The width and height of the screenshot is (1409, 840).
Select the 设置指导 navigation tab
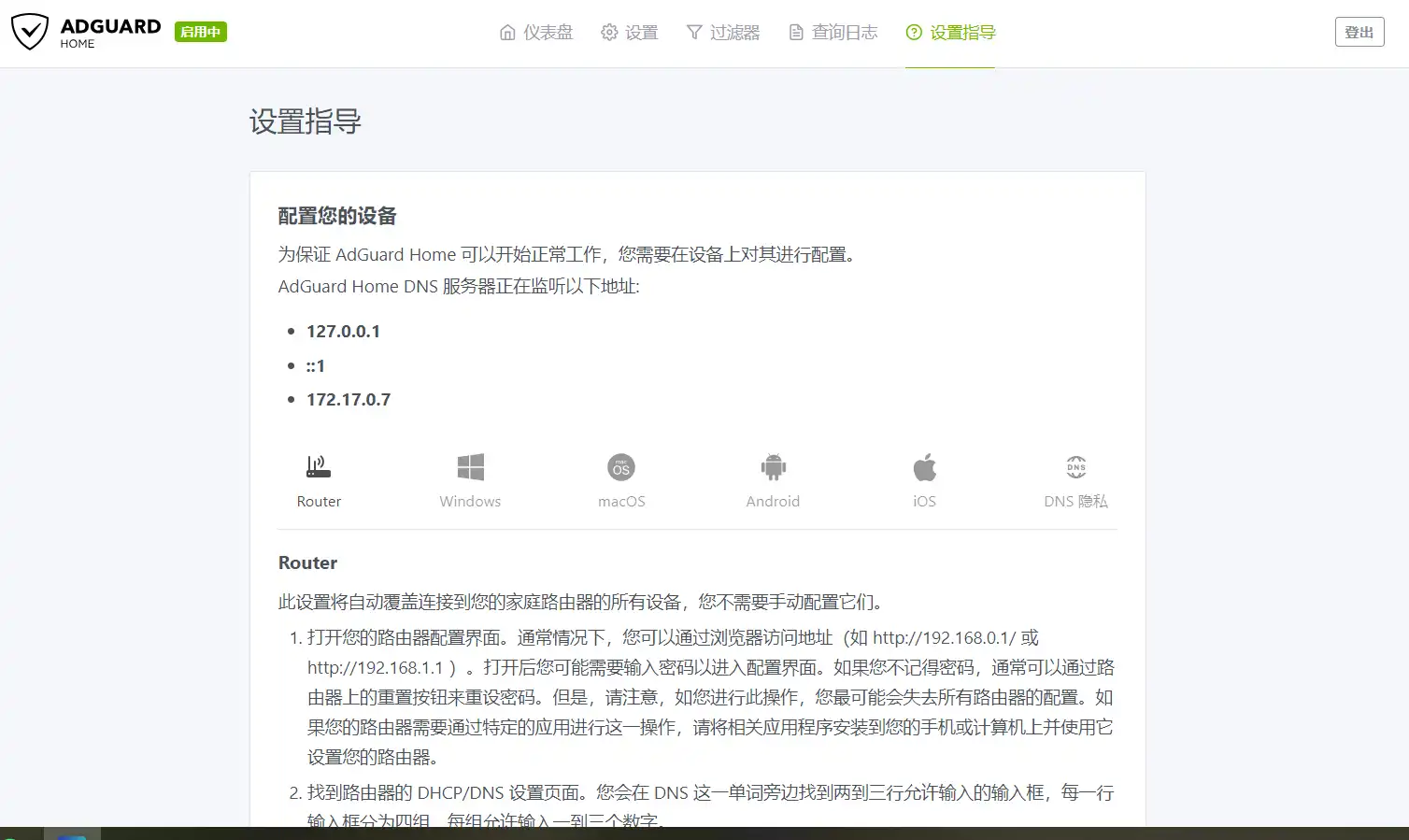[950, 33]
